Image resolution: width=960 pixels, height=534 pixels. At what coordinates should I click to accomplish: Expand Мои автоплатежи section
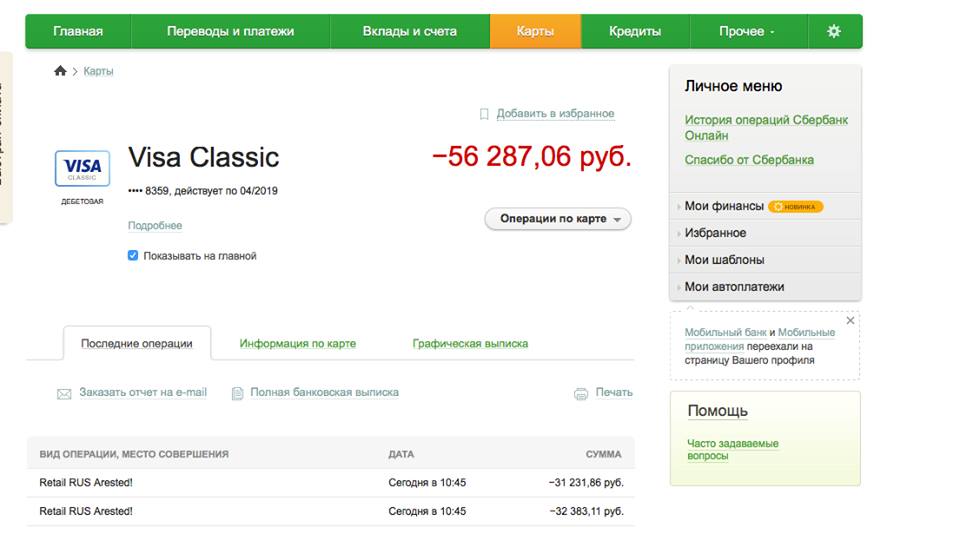coord(734,287)
